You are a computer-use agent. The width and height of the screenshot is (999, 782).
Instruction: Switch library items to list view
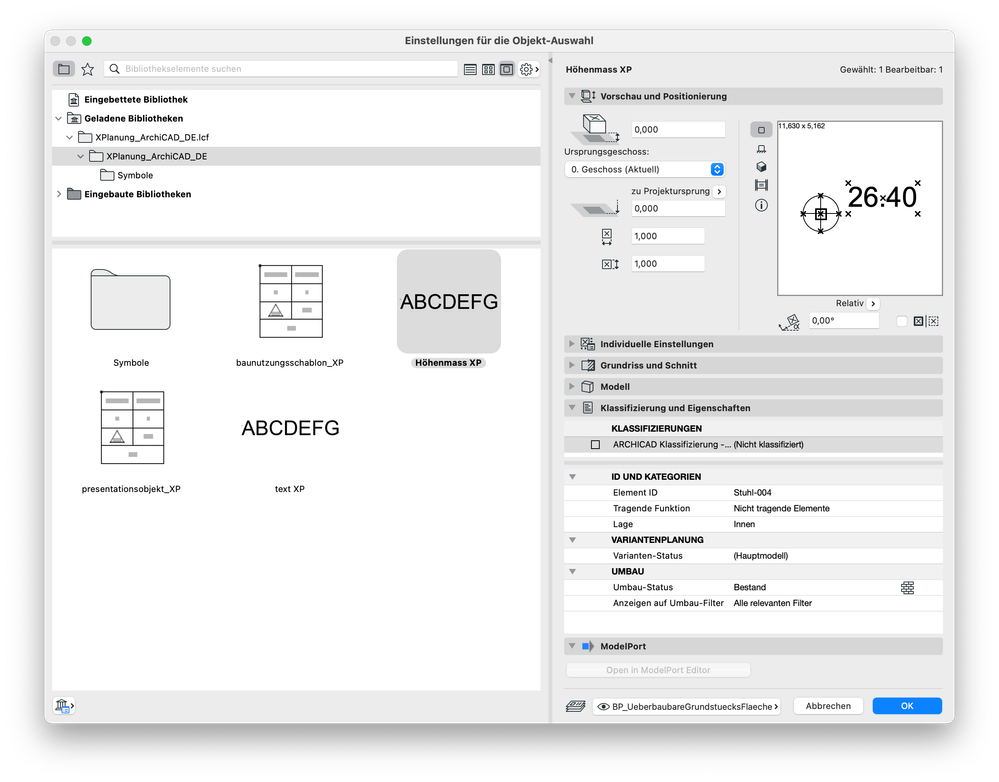pyautogui.click(x=470, y=69)
